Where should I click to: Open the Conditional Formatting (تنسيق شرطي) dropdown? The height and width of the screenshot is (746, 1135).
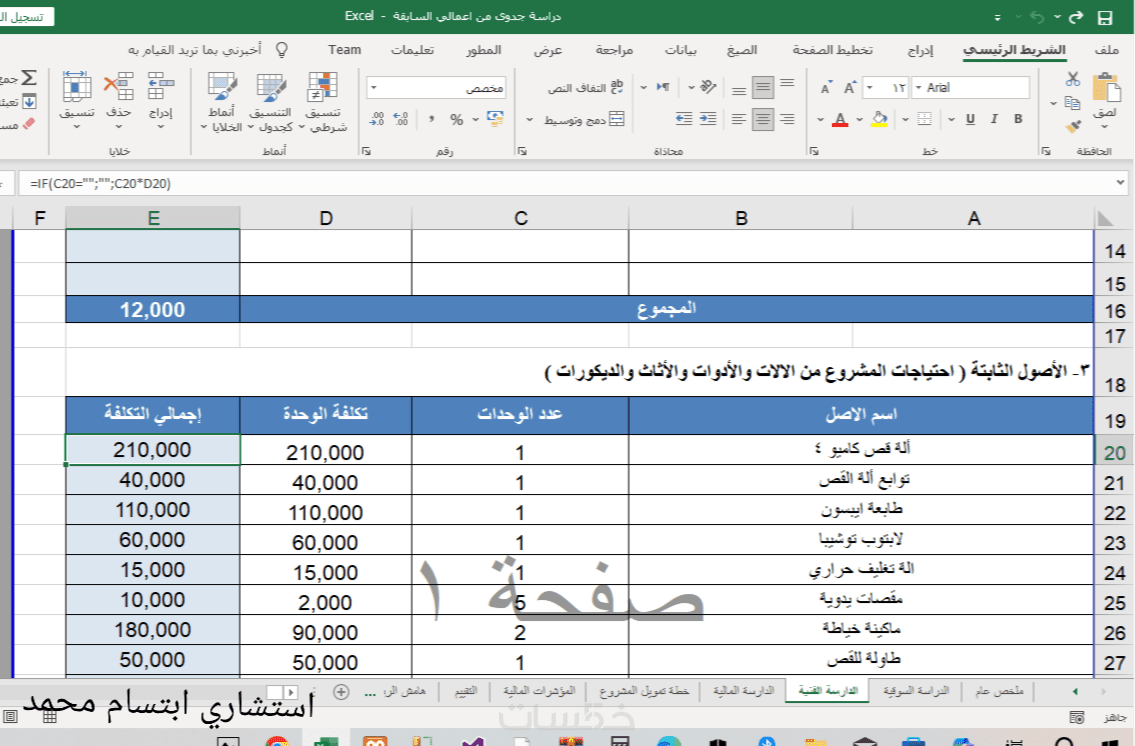324,103
